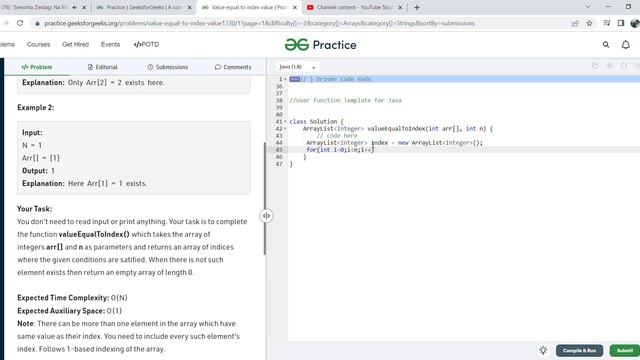
Task: Click the panel splitter handle icon
Action: [x=266, y=216]
